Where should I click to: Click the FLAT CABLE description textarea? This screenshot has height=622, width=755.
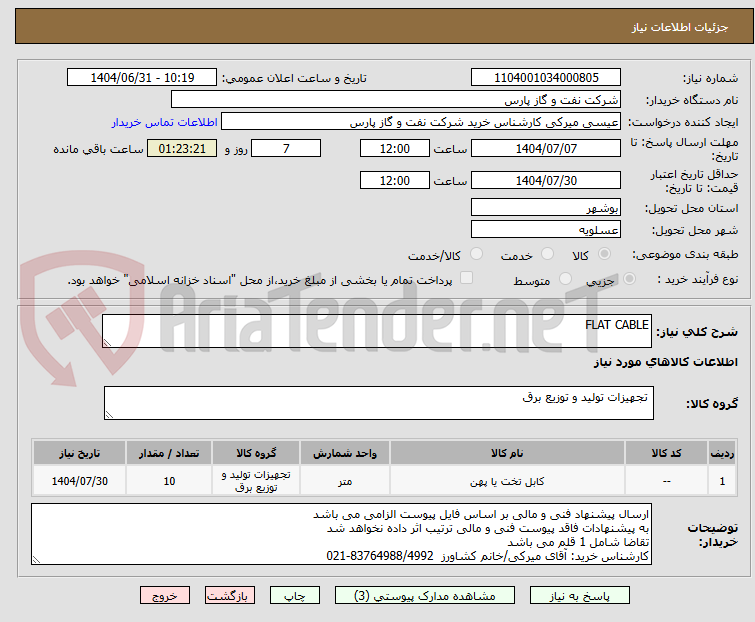377,331
